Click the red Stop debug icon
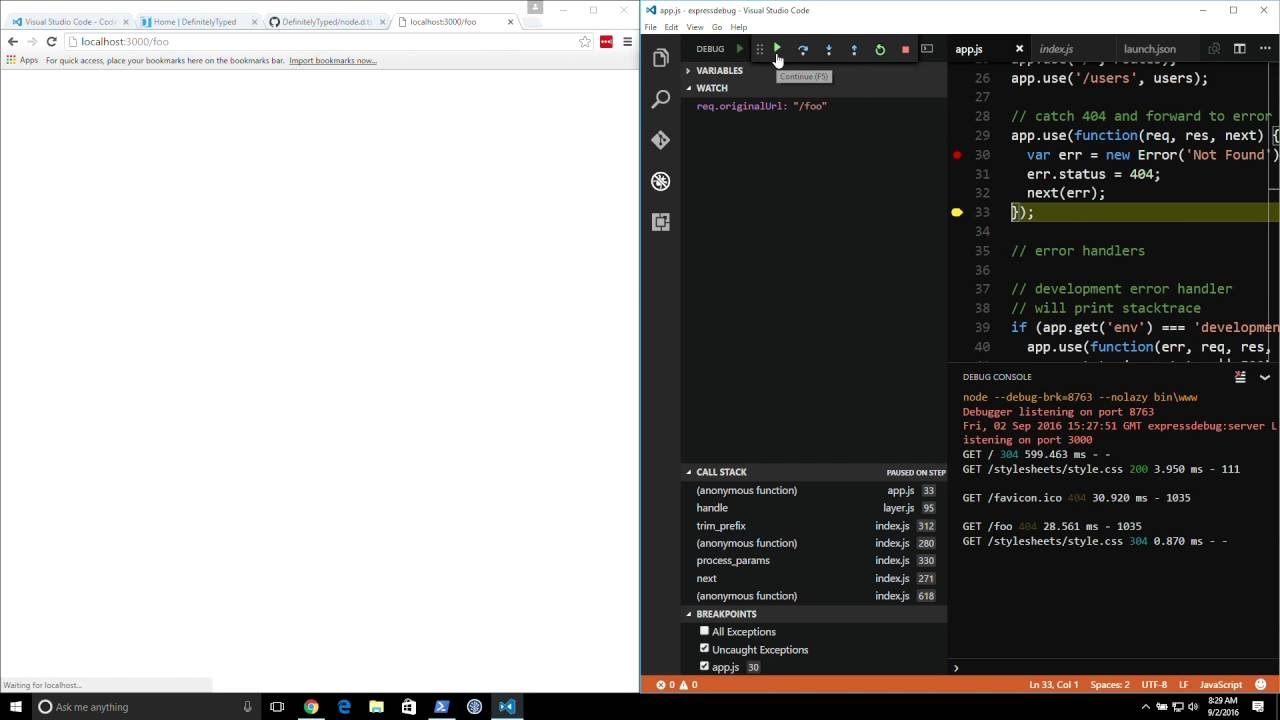This screenshot has height=720, width=1280. point(905,49)
